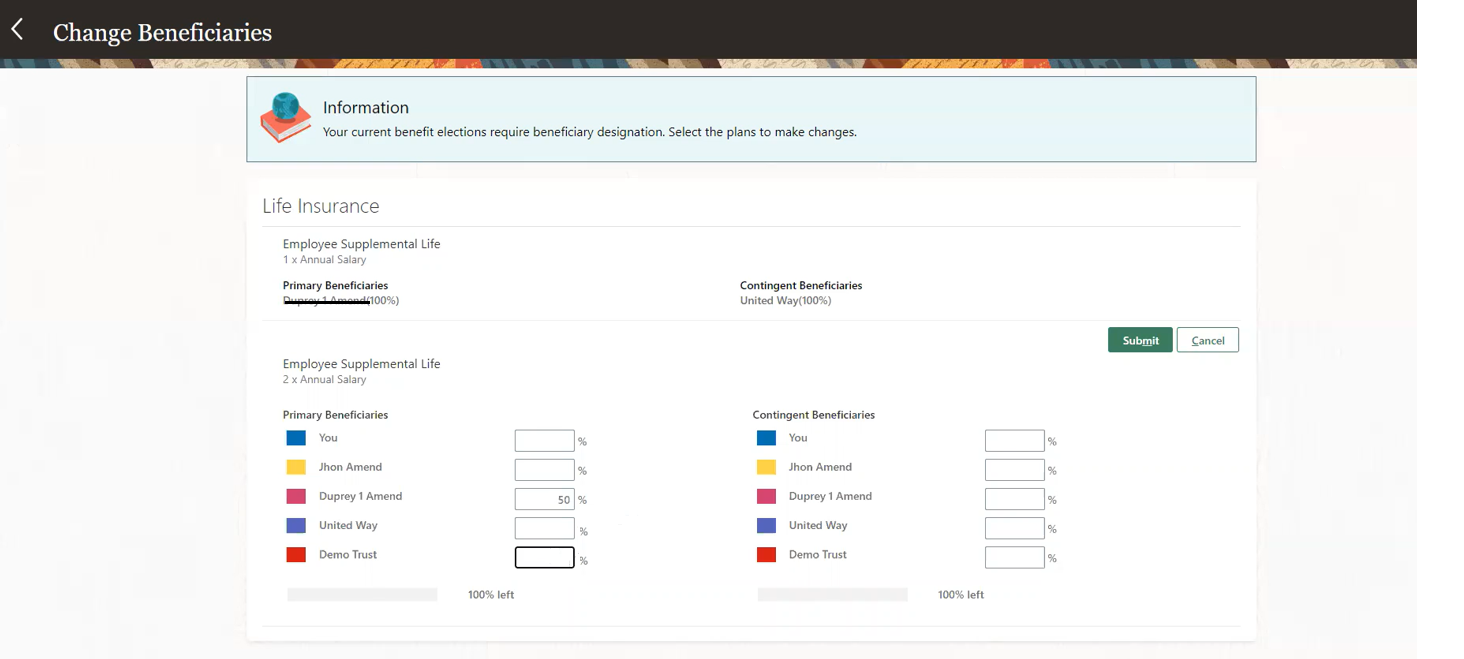
Task: Click purple swatch beside primary United Way
Action: click(296, 525)
